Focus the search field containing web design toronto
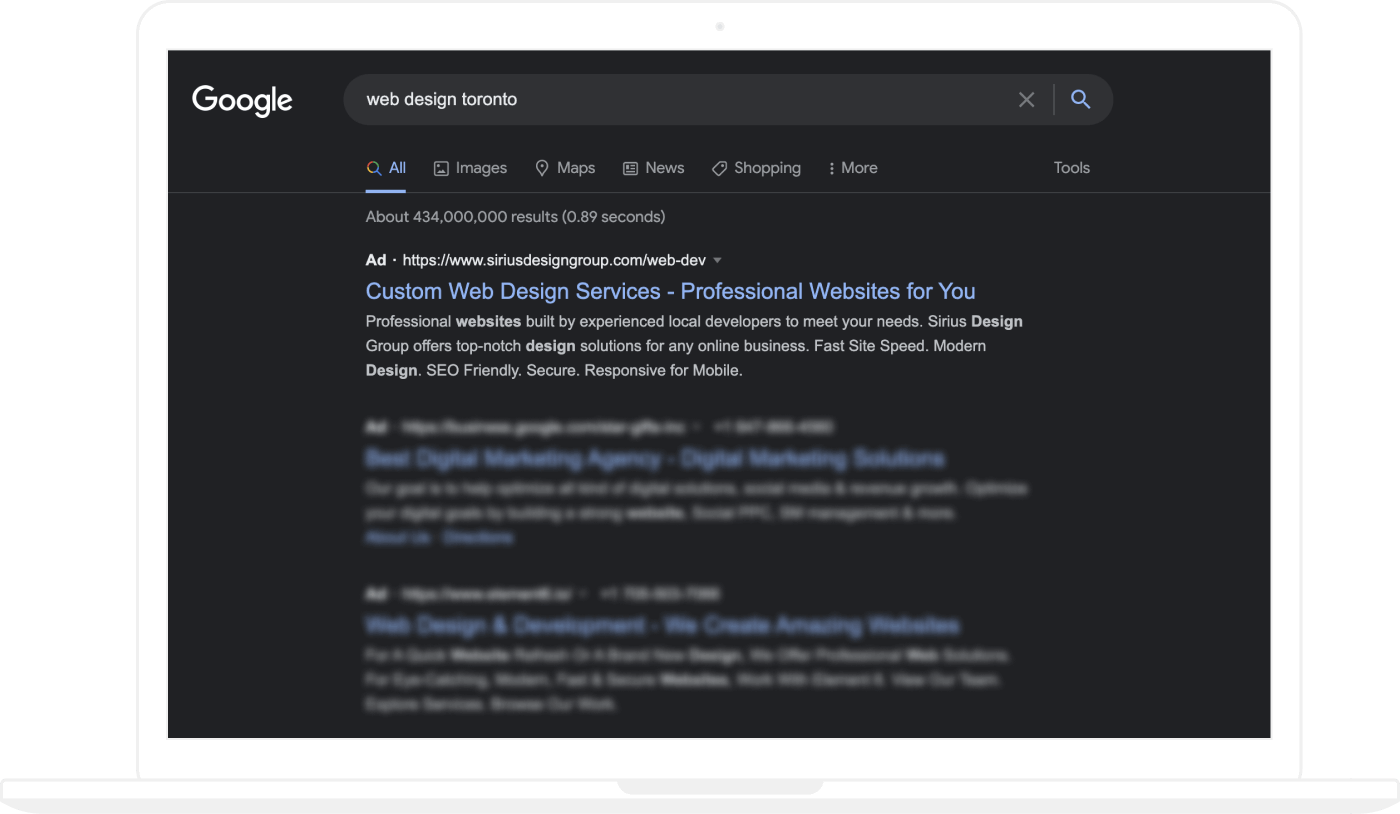The image size is (1400, 814). point(680,100)
